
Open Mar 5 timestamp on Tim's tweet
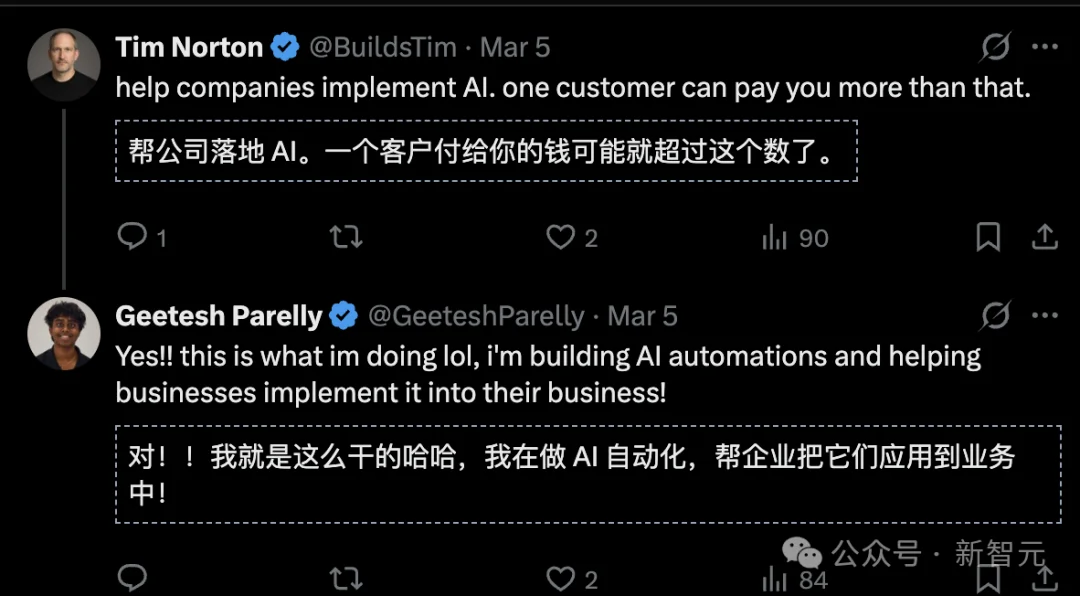pos(515,47)
